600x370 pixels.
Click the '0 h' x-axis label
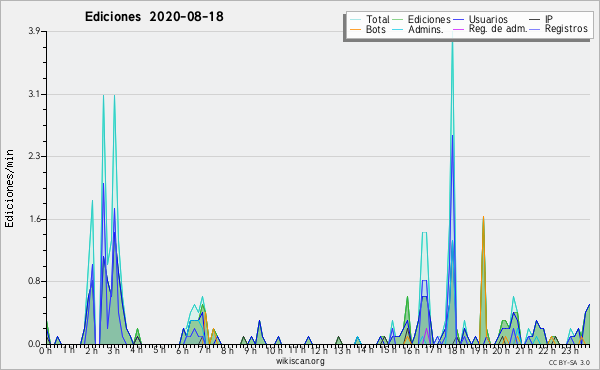pos(46,351)
